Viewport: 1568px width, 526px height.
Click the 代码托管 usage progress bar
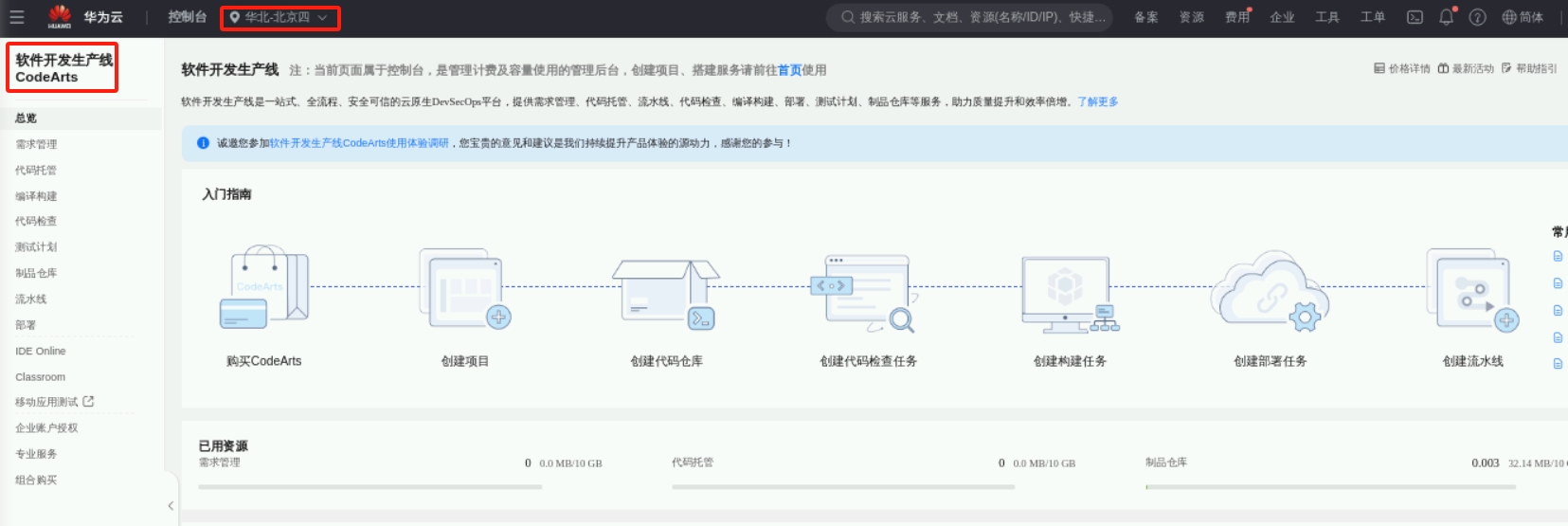pyautogui.click(x=843, y=487)
